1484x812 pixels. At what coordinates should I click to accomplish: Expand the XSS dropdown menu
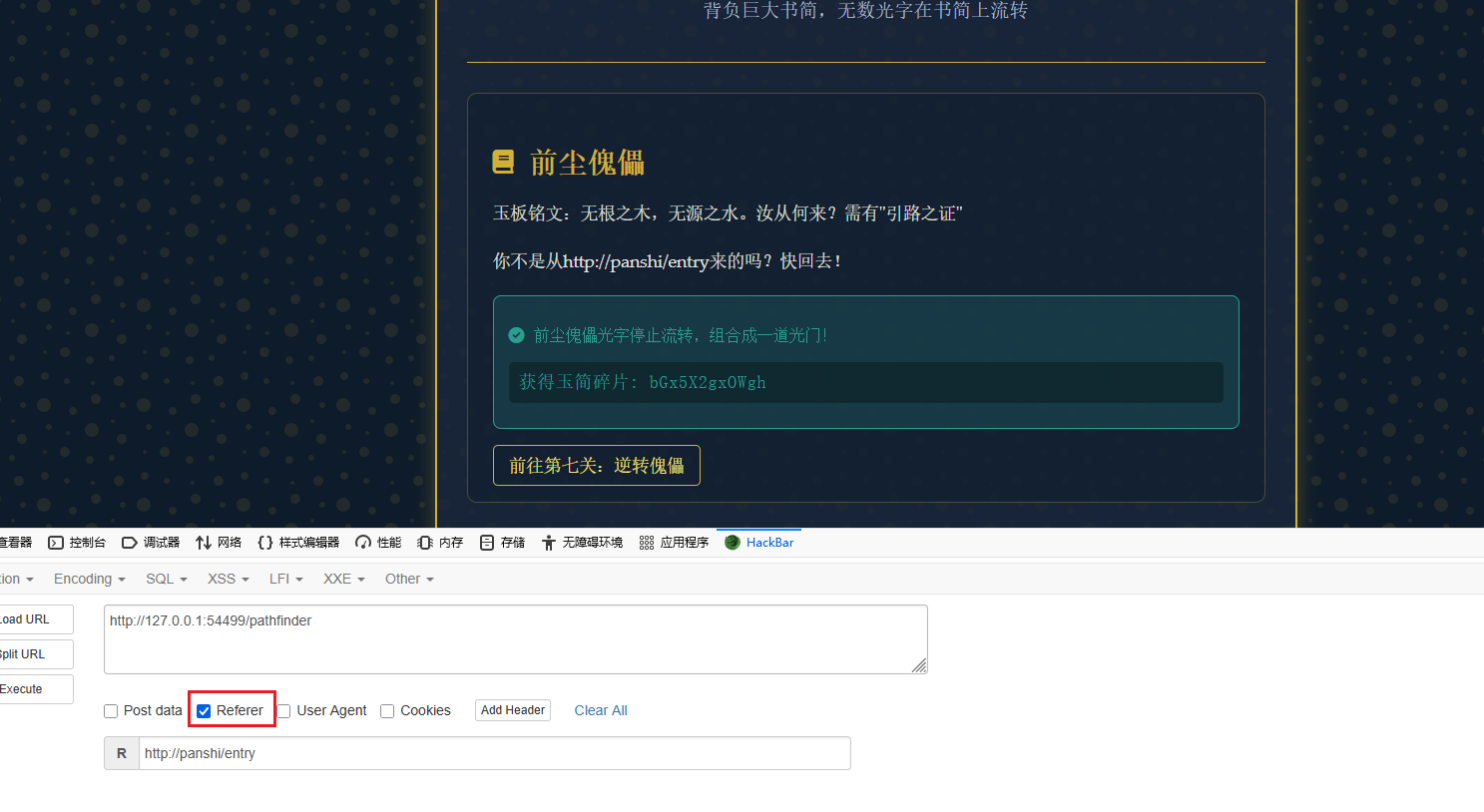228,579
